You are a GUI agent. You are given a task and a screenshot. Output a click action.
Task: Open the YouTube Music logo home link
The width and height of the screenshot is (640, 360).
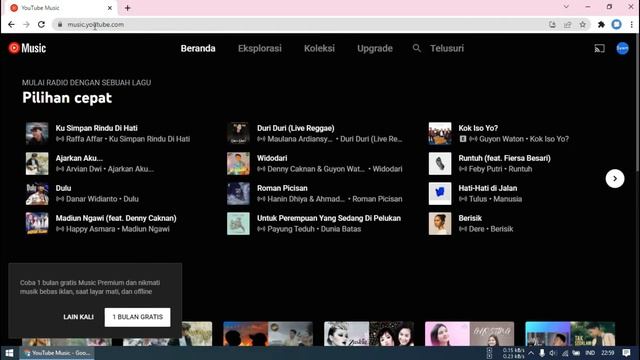pos(27,48)
